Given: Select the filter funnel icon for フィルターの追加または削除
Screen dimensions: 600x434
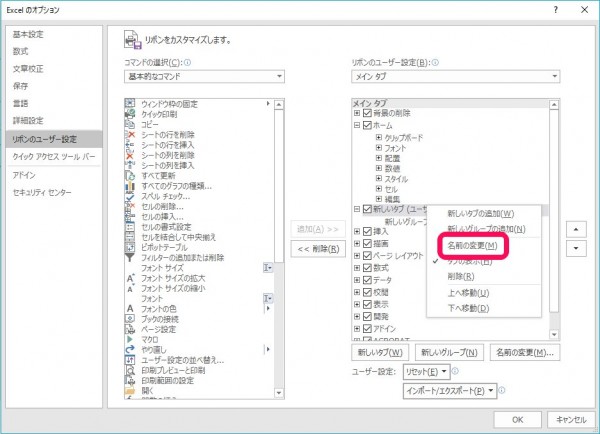Looking at the screenshot, I should click(x=130, y=258).
